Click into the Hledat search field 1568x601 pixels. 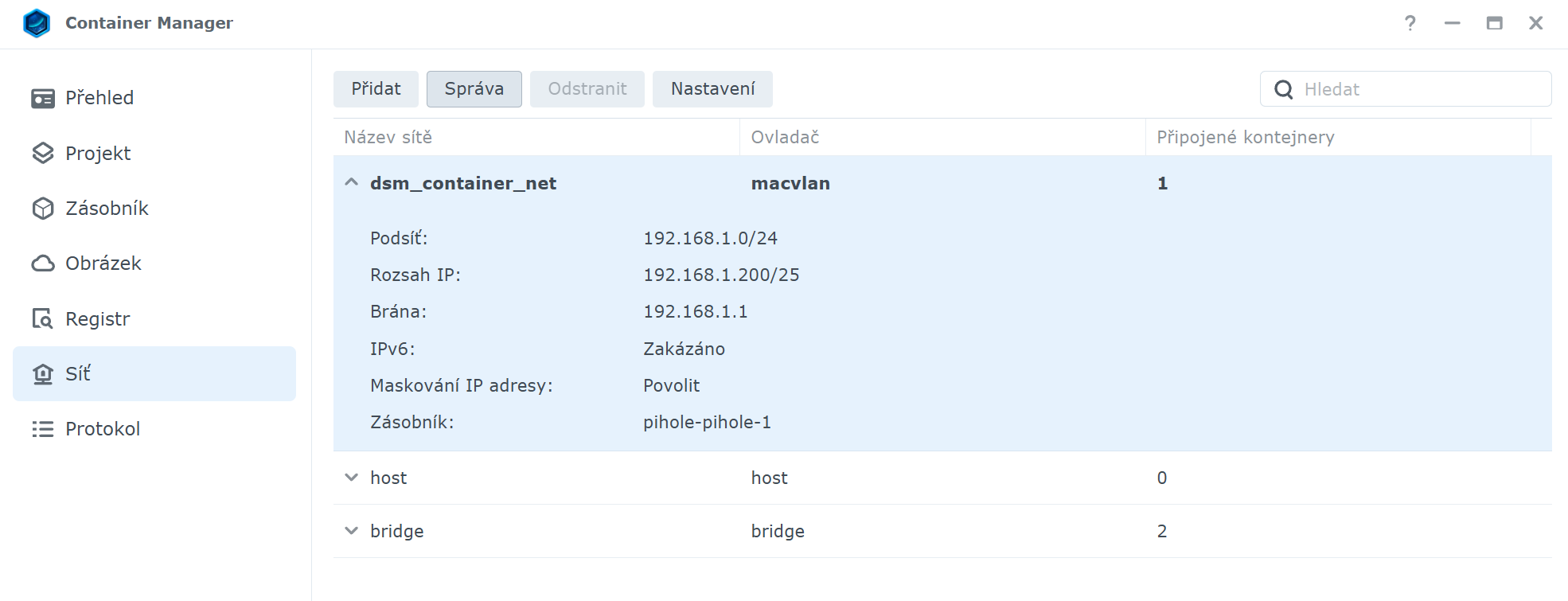tap(1406, 89)
